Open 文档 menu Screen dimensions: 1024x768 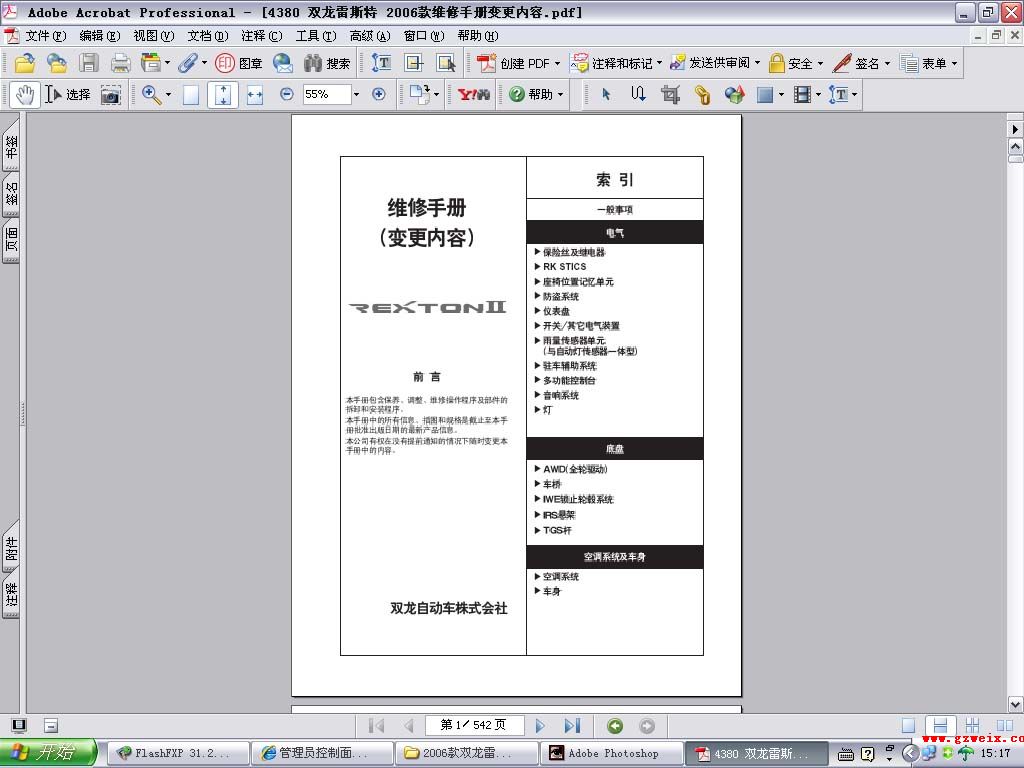point(208,36)
